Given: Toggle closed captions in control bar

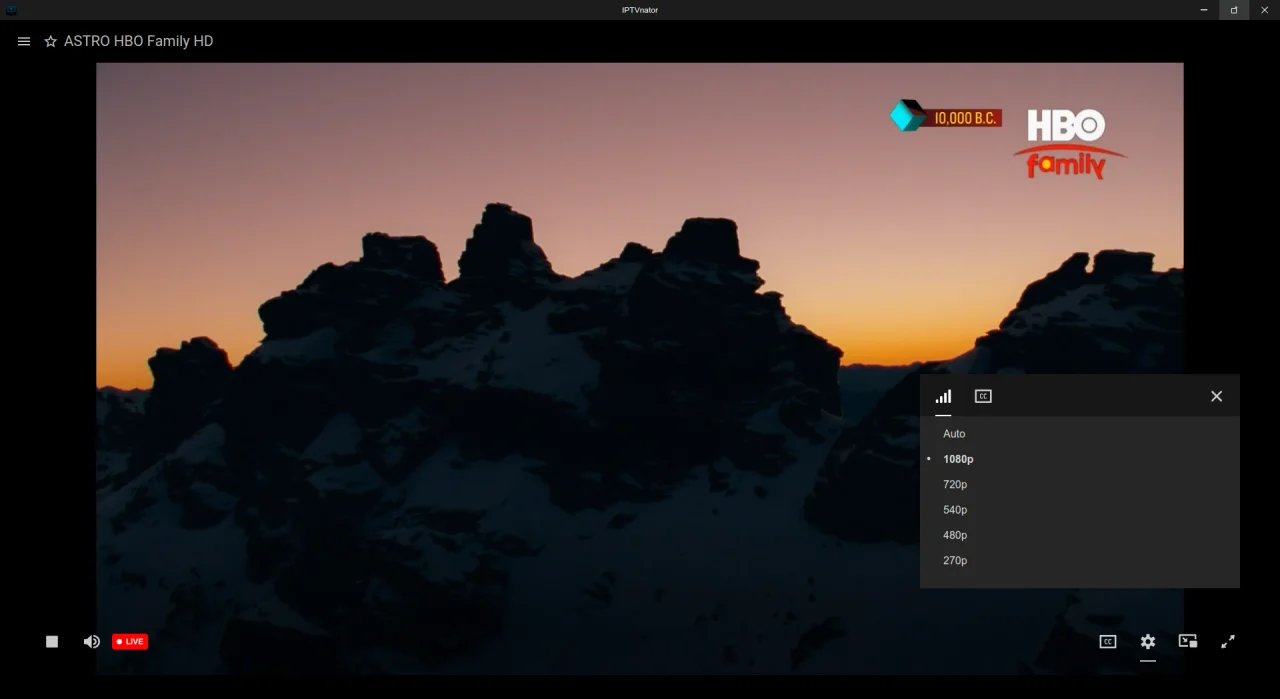Looking at the screenshot, I should coord(1108,642).
